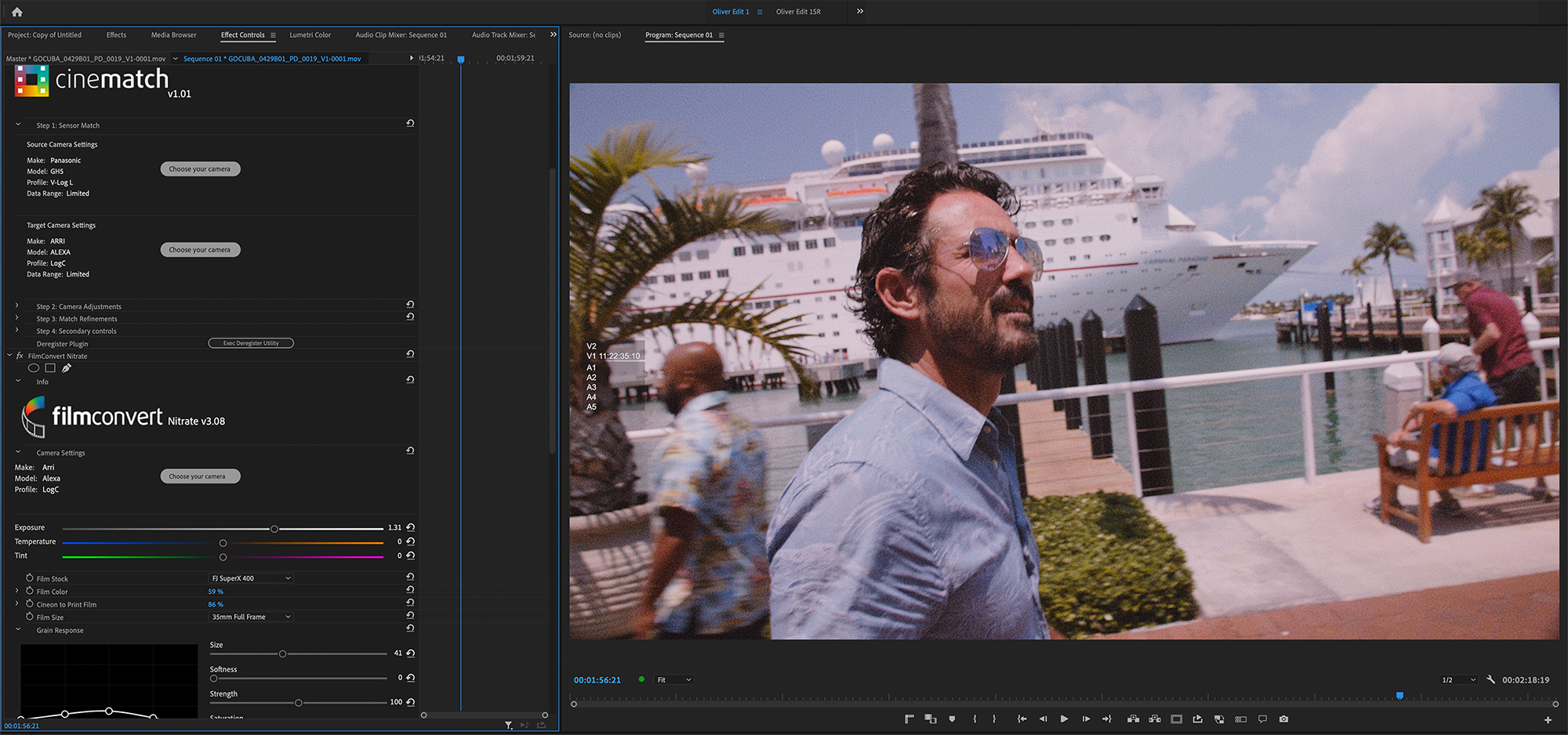Reset Step 1: Sensor Match
This screenshot has width=1568, height=735.
click(410, 123)
